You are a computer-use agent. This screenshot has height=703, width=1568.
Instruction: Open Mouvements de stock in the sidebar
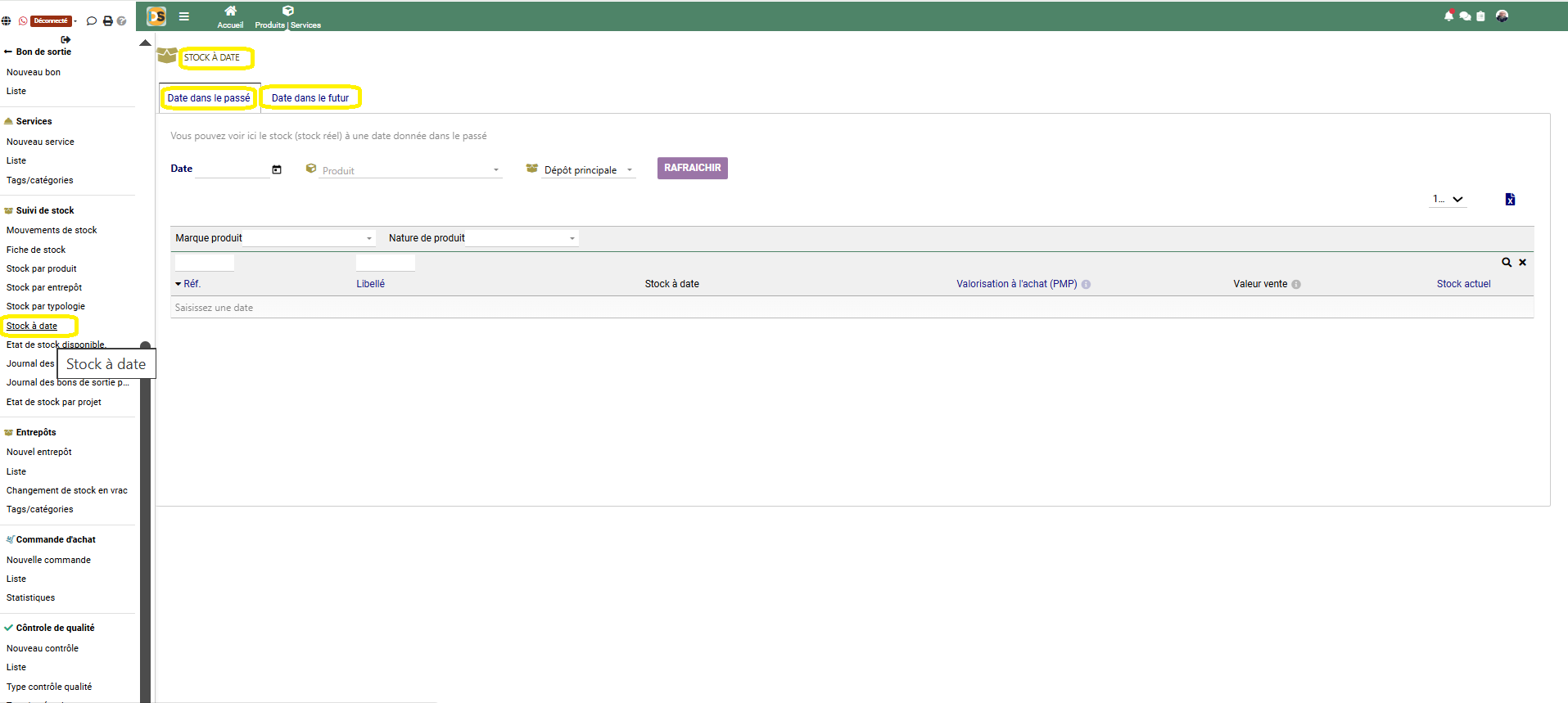[52, 231]
